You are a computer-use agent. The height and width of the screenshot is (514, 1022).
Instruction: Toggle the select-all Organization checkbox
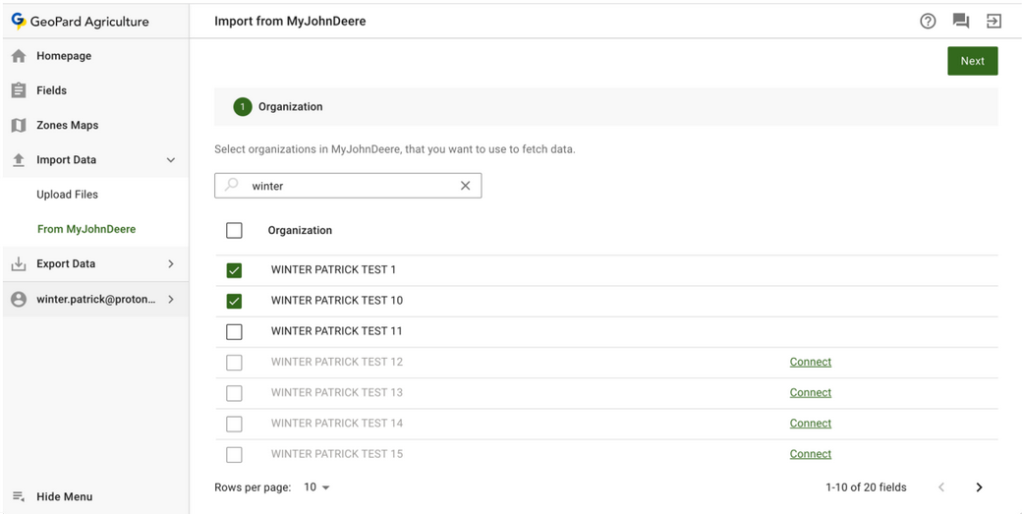(235, 230)
